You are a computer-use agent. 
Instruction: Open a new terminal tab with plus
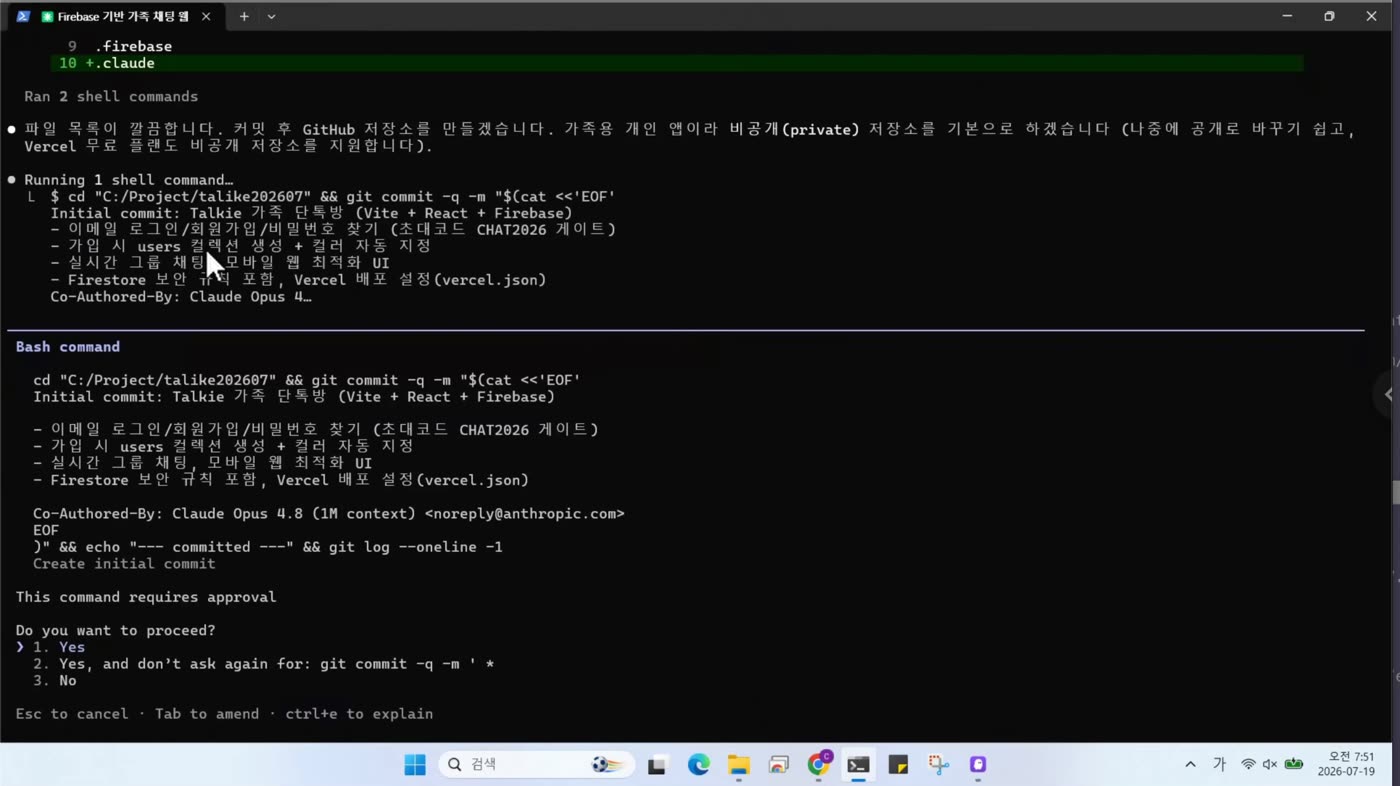[244, 17]
